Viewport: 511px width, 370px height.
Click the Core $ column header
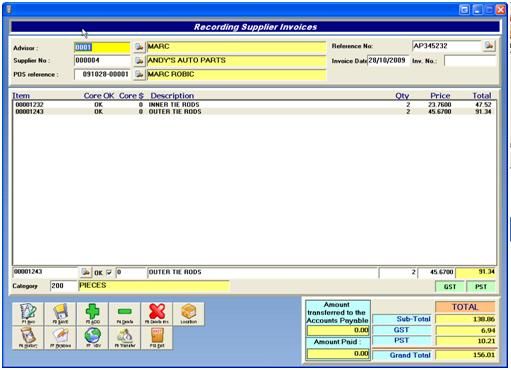tap(131, 96)
